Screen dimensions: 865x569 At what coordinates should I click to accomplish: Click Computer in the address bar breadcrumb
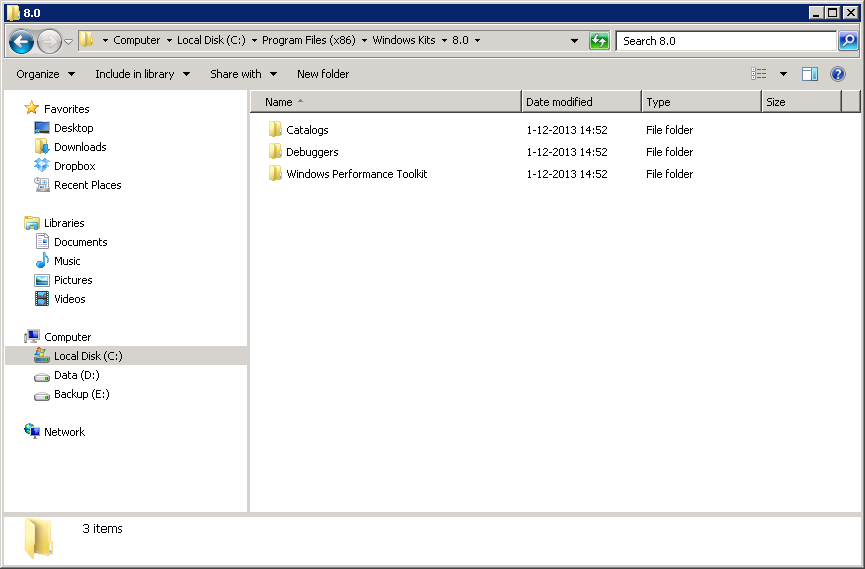tap(136, 40)
